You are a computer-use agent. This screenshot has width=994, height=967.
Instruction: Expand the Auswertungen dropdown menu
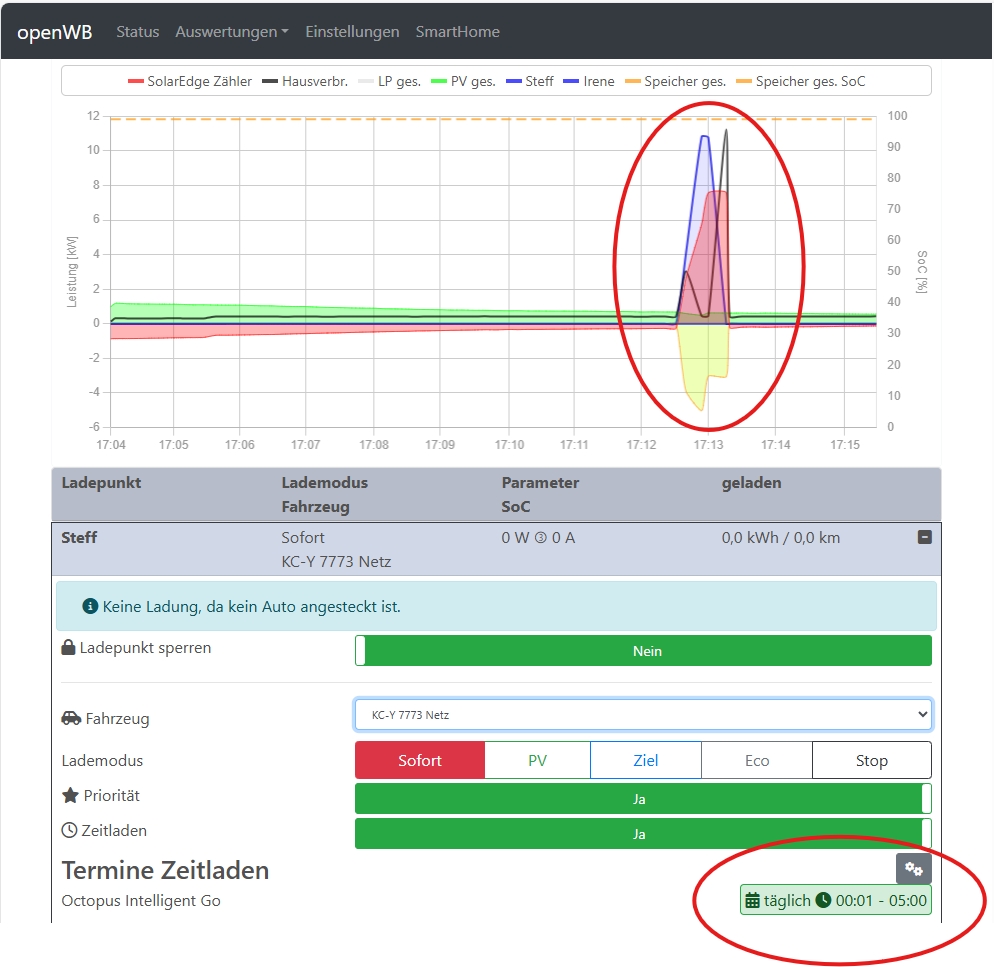pyautogui.click(x=232, y=32)
